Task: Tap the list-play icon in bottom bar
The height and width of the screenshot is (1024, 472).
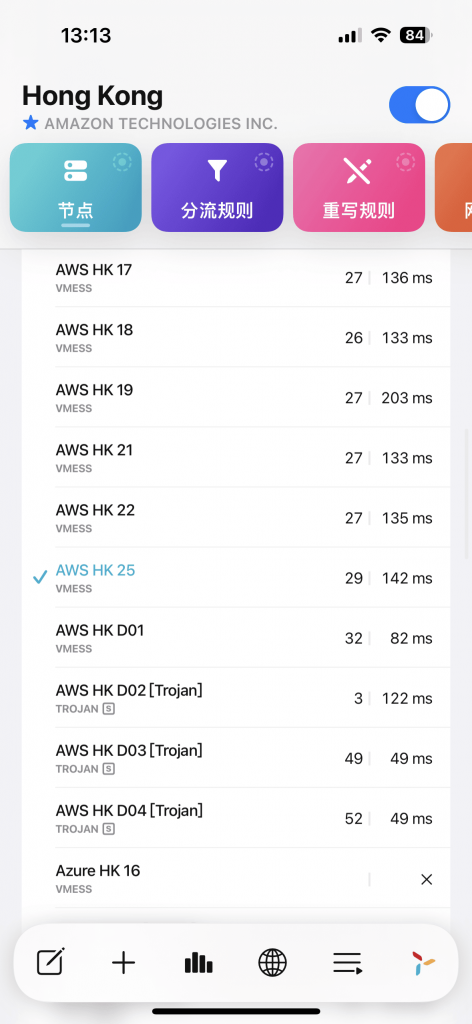Action: pyautogui.click(x=347, y=963)
